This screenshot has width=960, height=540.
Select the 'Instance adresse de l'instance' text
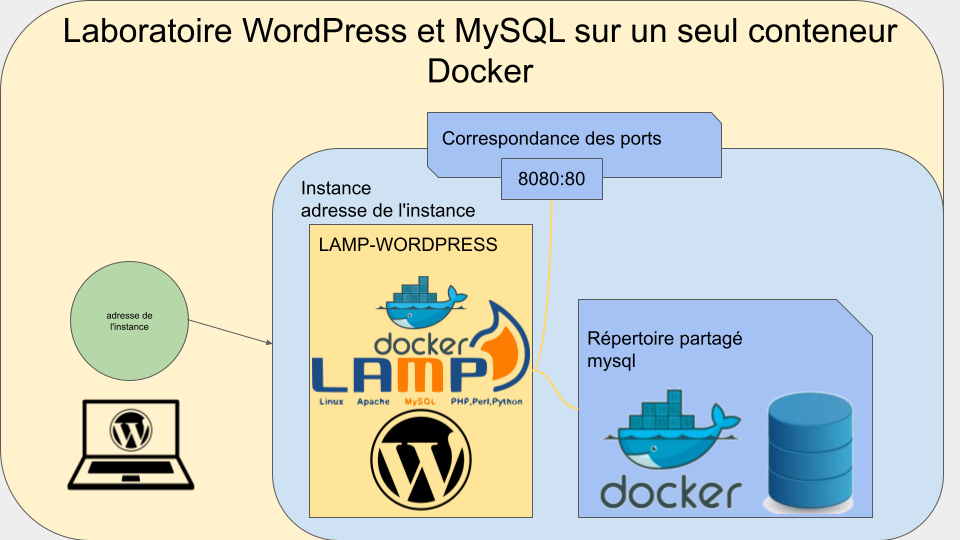(388, 199)
